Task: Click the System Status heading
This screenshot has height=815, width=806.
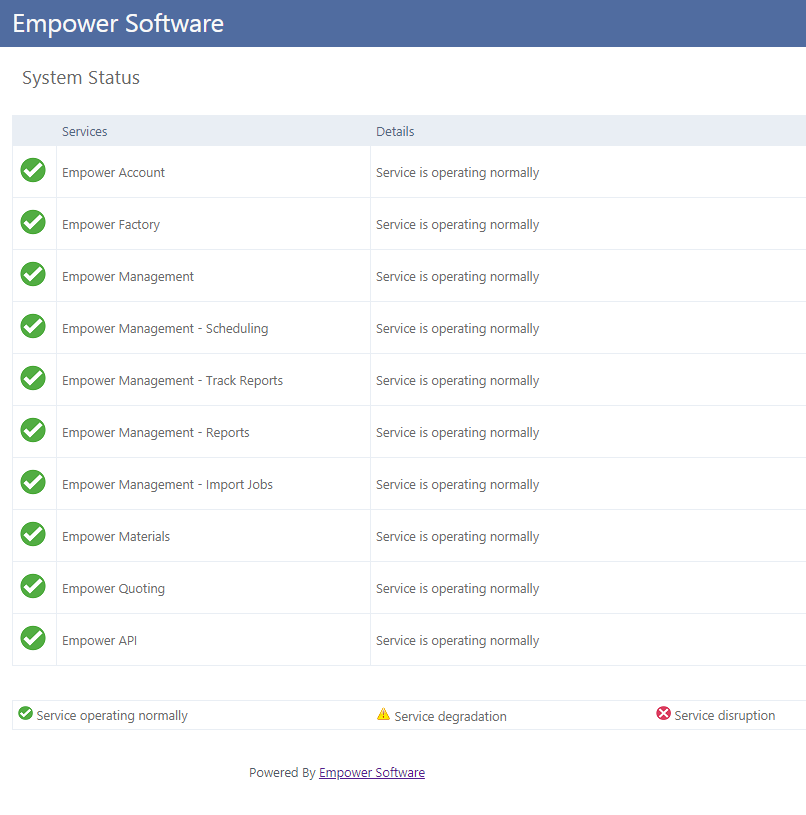Action: tap(81, 78)
